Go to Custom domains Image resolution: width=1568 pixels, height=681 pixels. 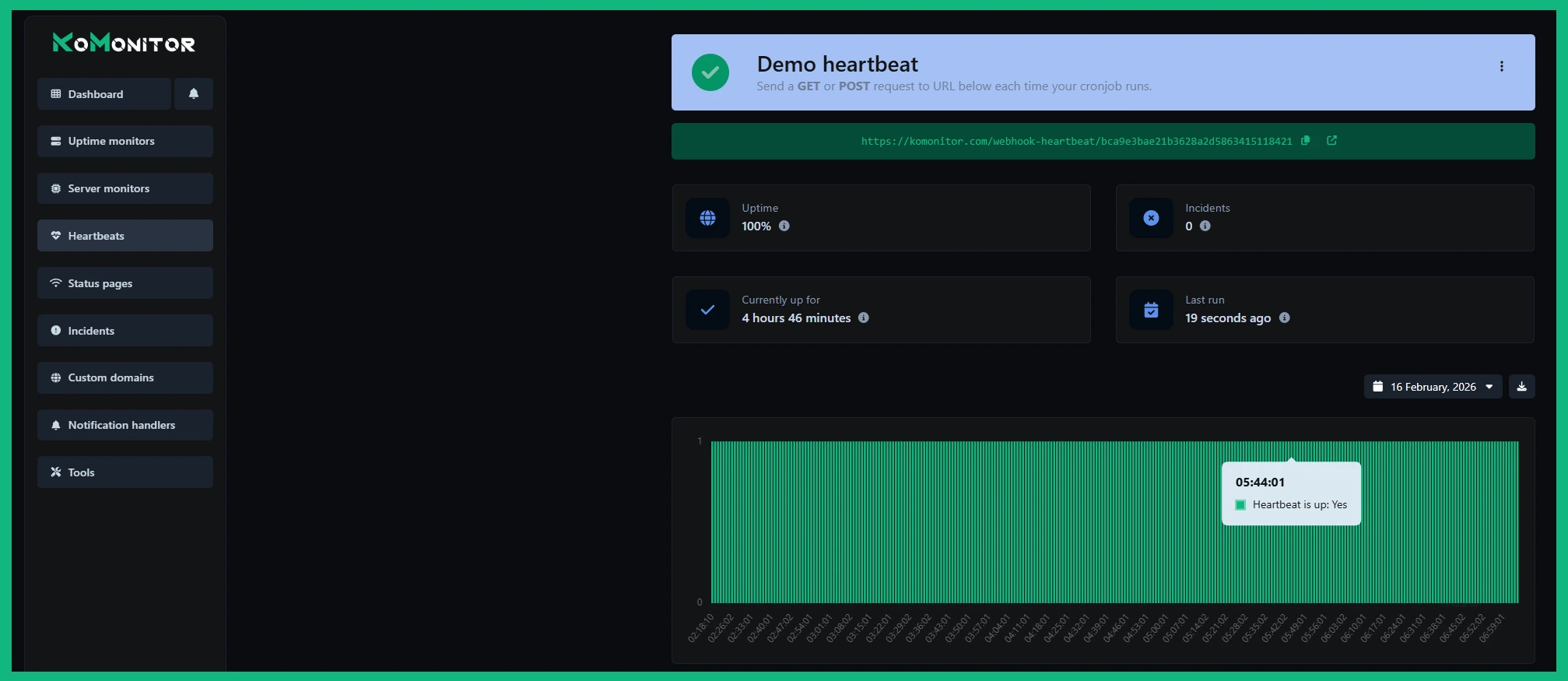click(125, 377)
